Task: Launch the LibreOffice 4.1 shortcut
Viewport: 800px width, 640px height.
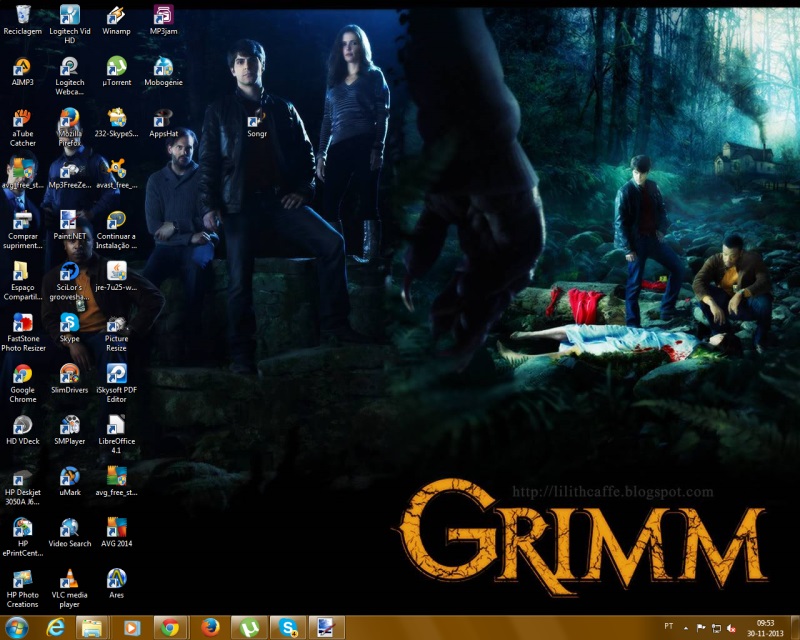Action: [116, 426]
